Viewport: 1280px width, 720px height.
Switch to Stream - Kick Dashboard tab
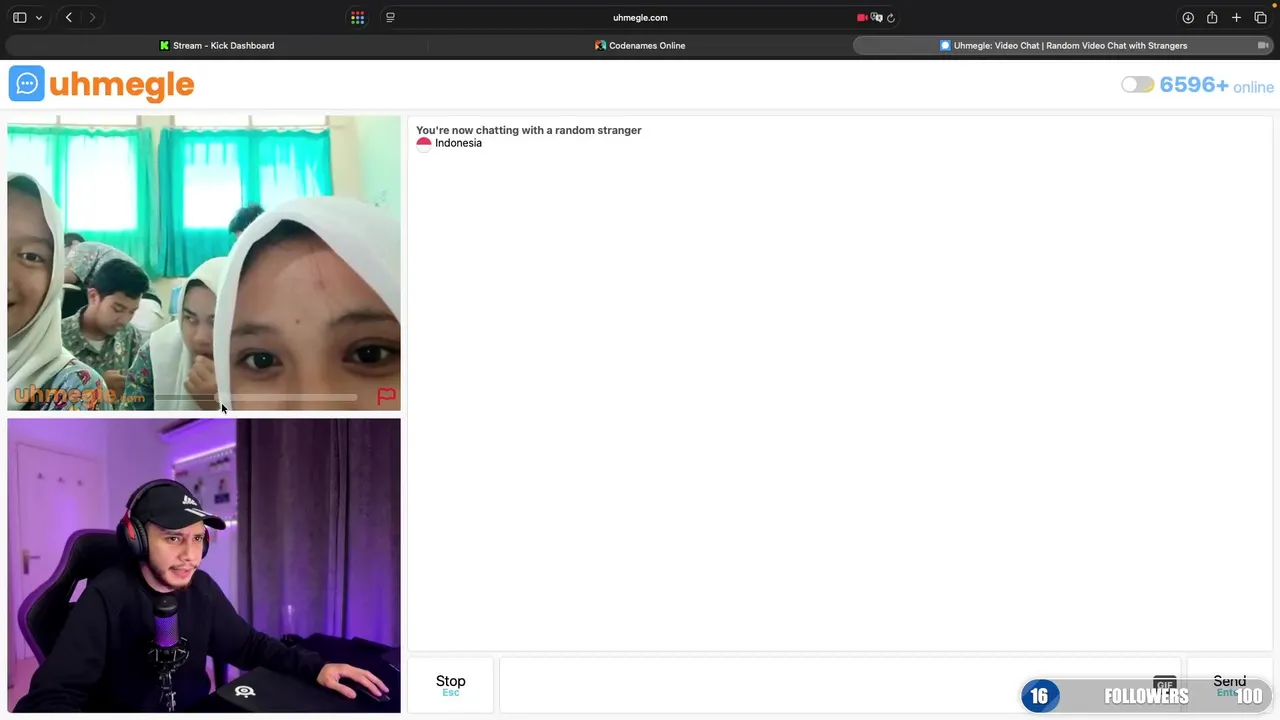click(216, 45)
